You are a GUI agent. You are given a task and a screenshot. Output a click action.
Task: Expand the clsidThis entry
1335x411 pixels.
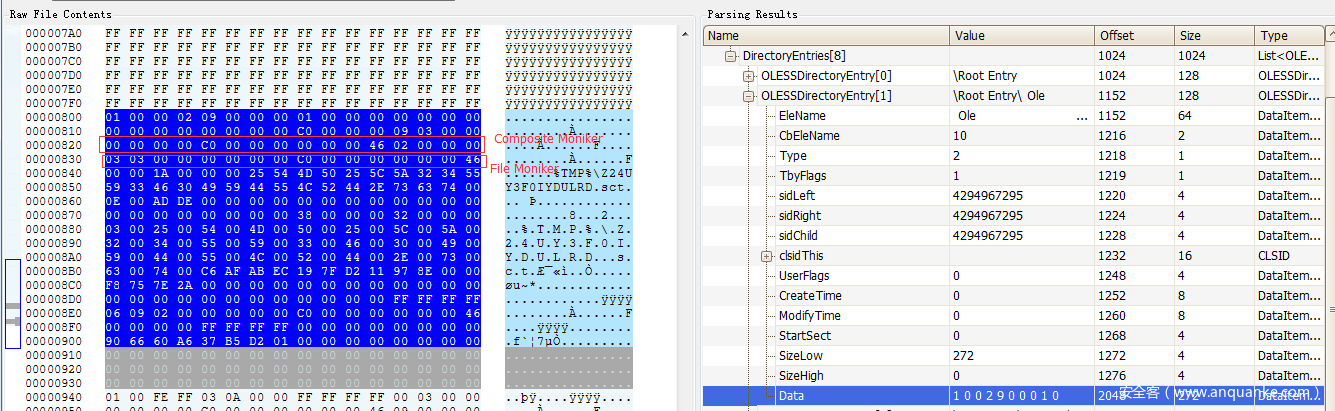767,256
